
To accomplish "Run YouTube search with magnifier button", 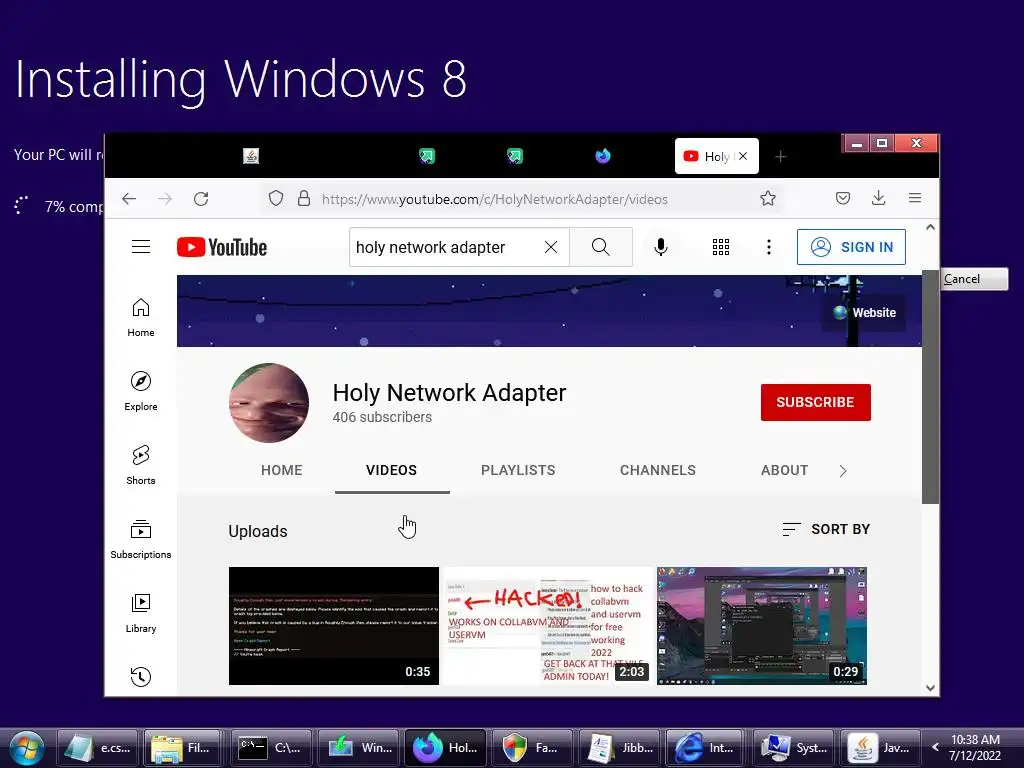I will tap(601, 247).
